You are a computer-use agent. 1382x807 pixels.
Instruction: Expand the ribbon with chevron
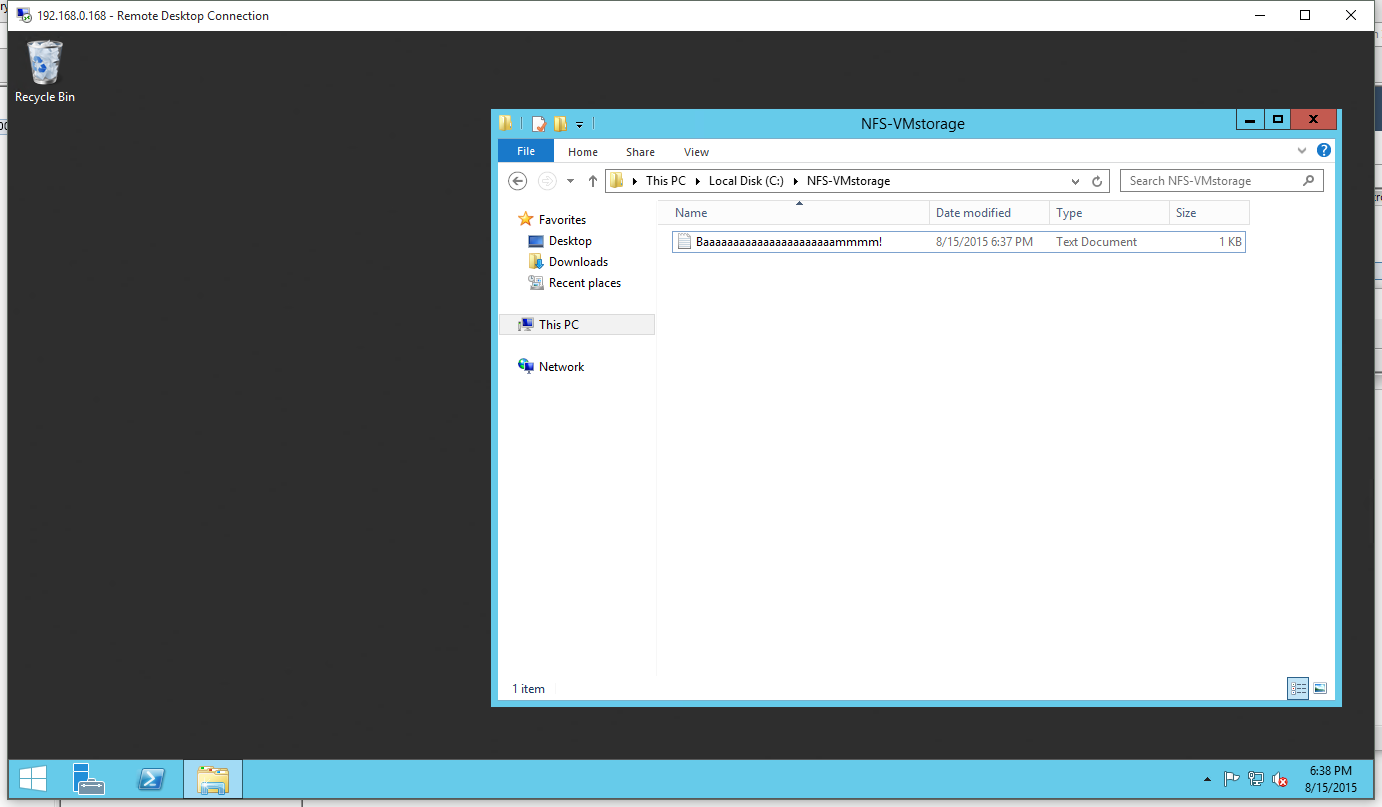[x=1302, y=151]
